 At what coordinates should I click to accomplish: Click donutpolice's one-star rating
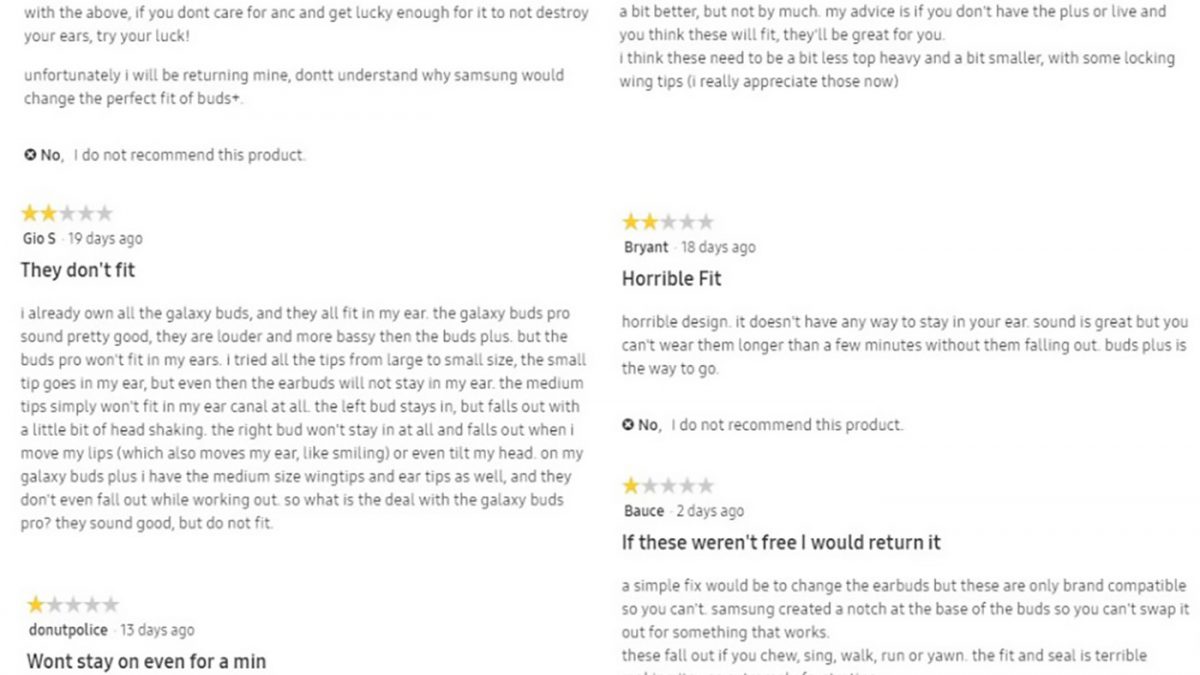73,605
